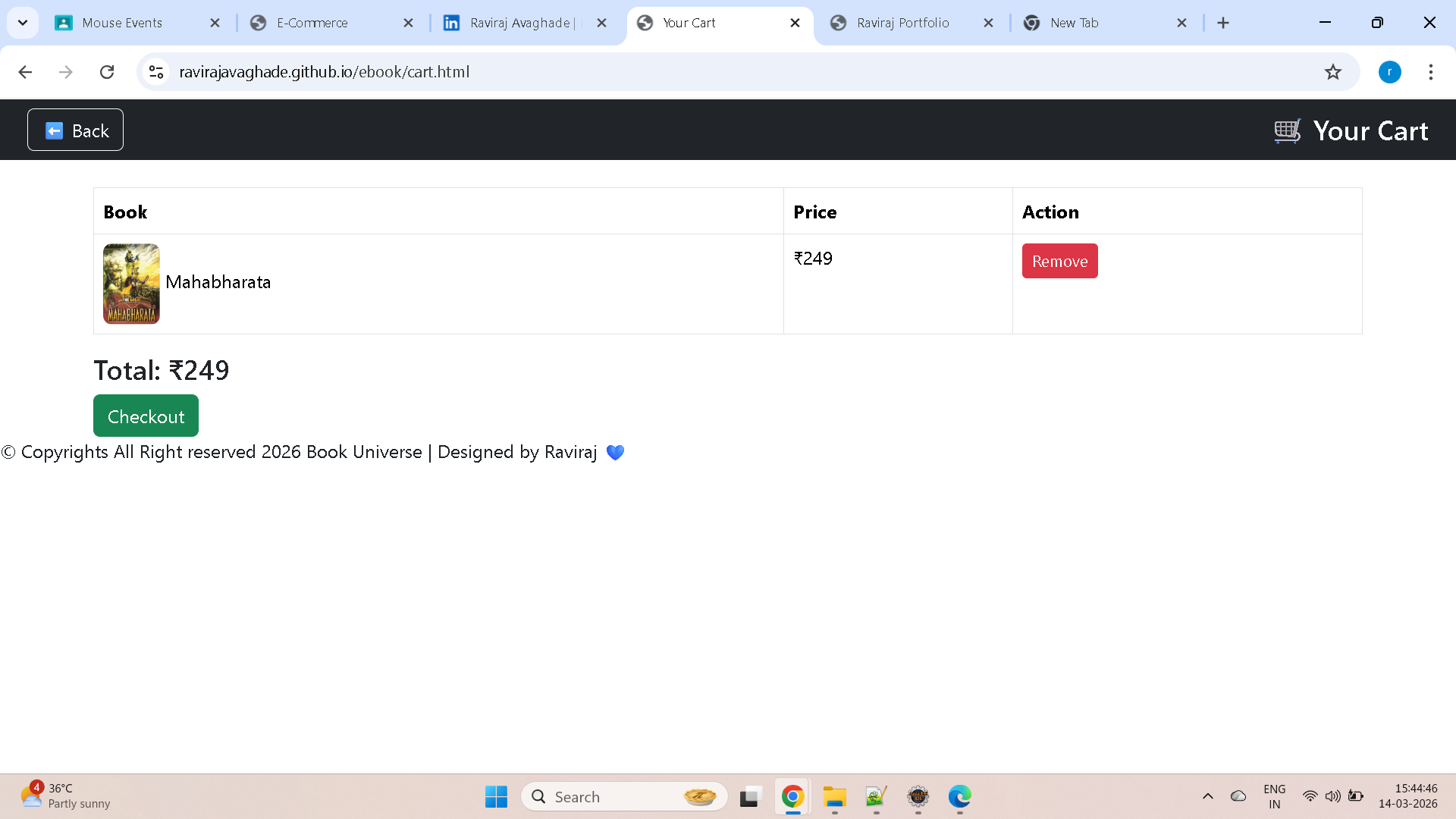
Task: Open the Chrome profile avatar
Action: [x=1389, y=72]
